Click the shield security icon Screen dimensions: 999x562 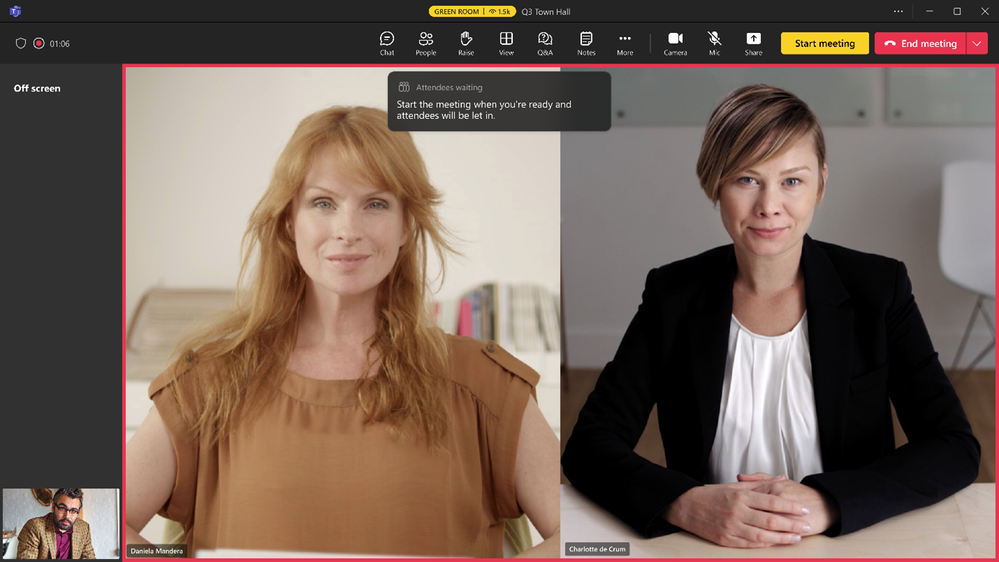pos(20,43)
